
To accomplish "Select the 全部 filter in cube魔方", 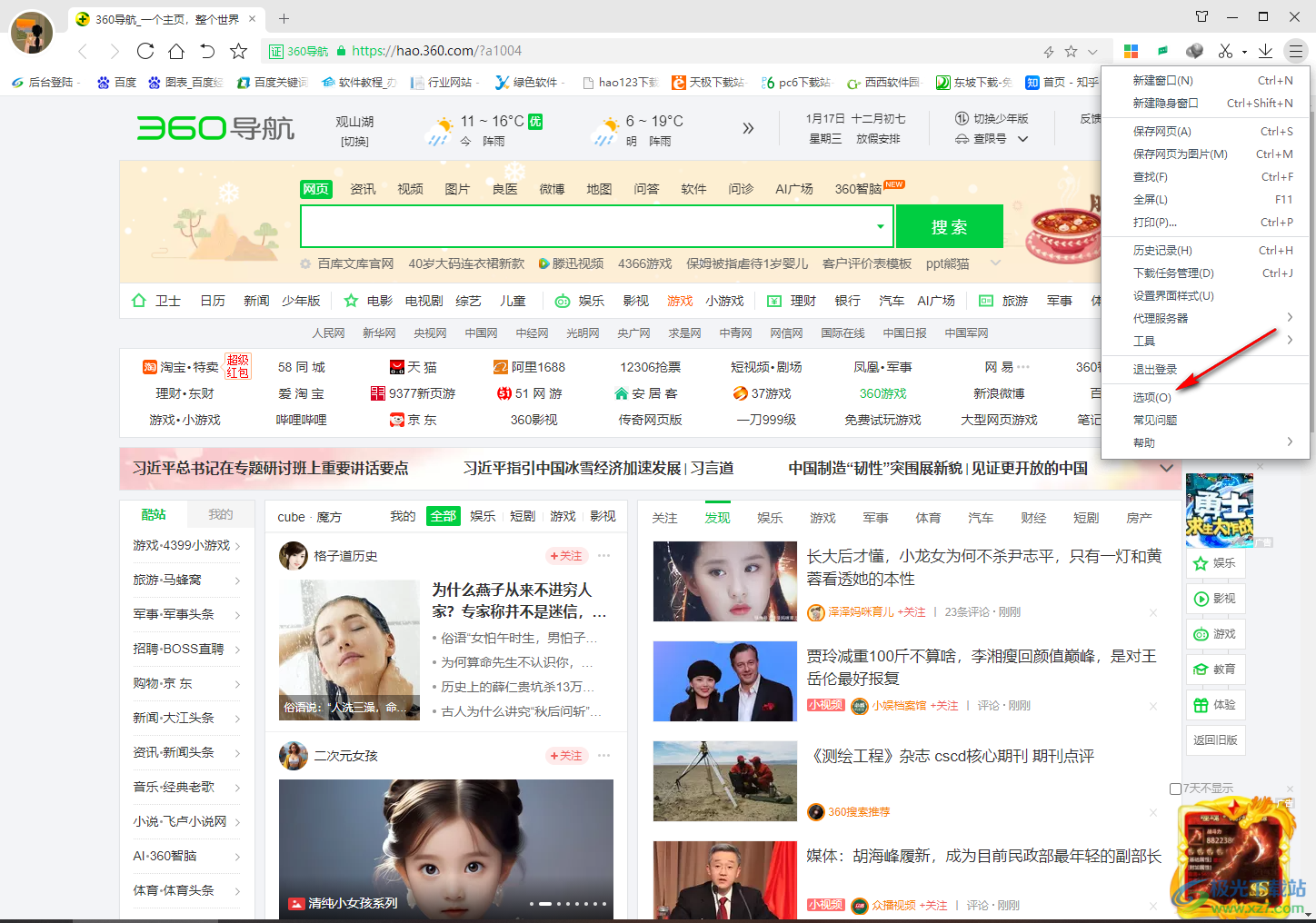I will (444, 516).
